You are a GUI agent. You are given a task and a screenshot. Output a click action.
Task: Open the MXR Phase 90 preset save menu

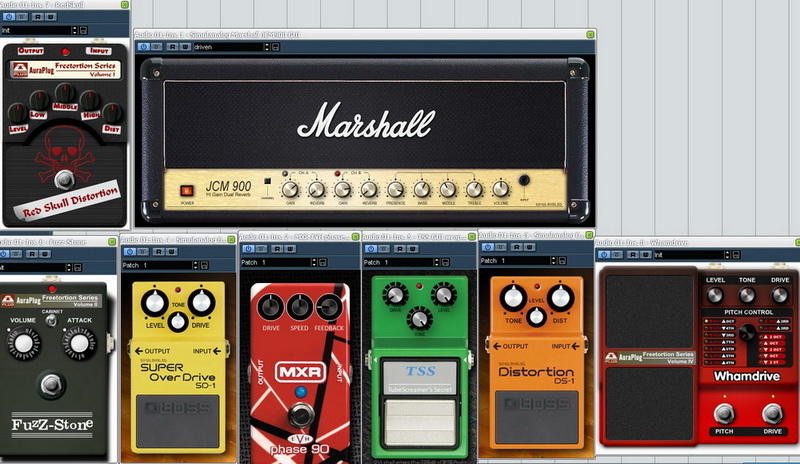pos(322,262)
